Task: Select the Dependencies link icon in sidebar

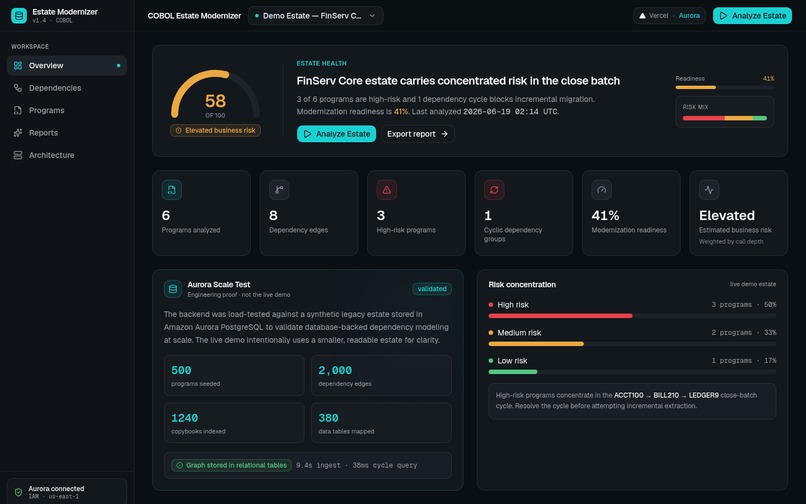Action: pos(18,88)
